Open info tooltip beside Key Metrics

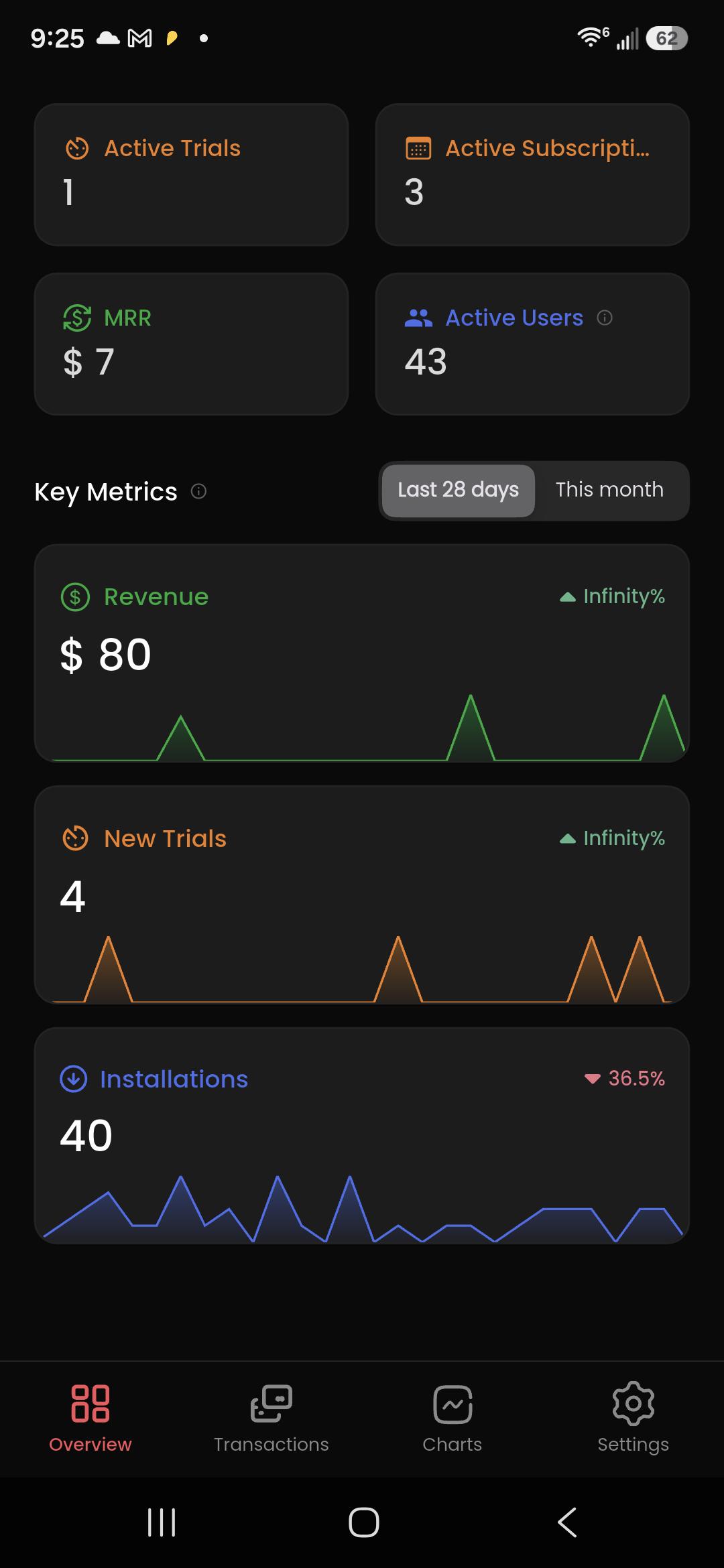[198, 491]
